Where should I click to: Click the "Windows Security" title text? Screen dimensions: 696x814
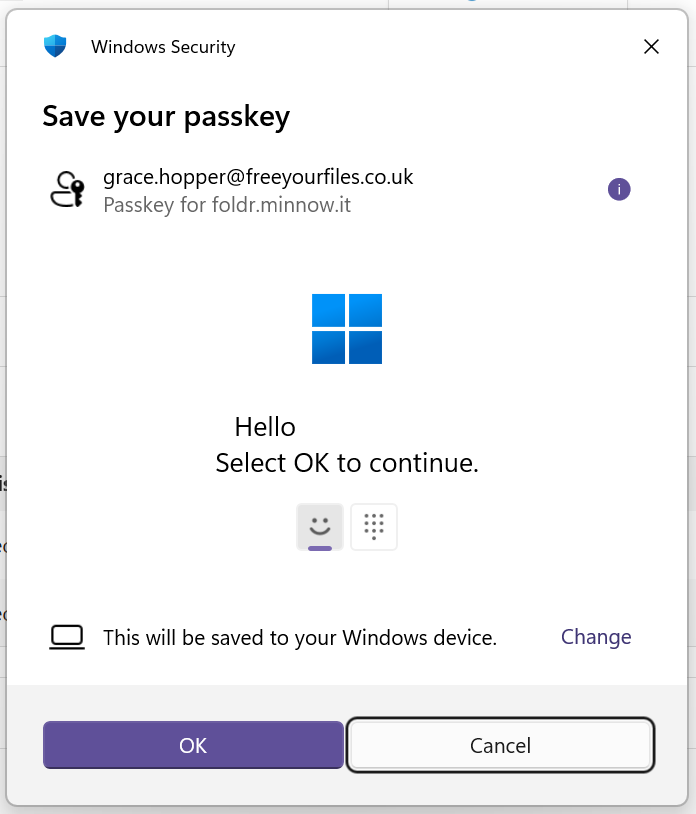pos(163,46)
